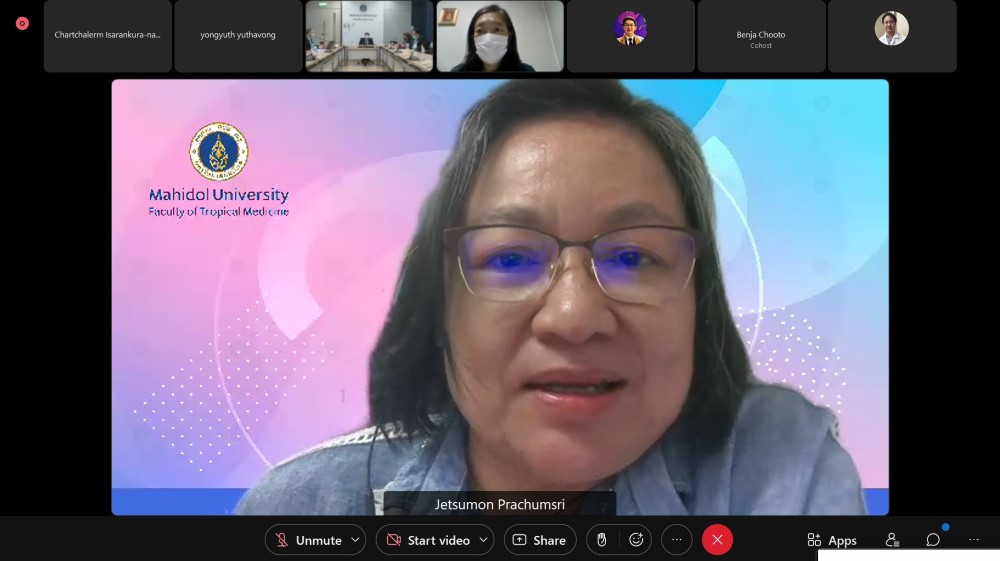Select Benja Chooto cohost tile

tap(761, 36)
